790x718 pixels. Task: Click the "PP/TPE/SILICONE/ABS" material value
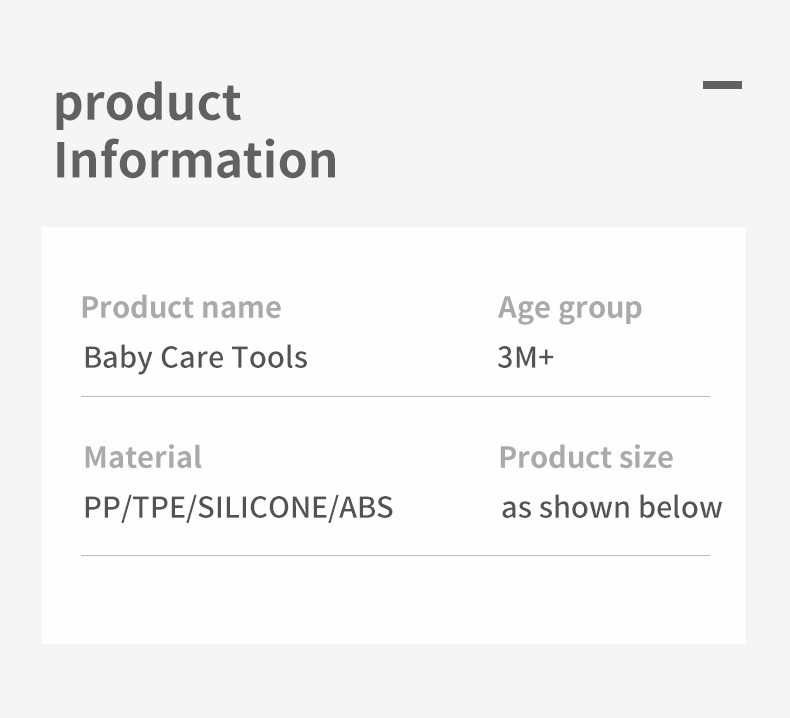tap(238, 507)
